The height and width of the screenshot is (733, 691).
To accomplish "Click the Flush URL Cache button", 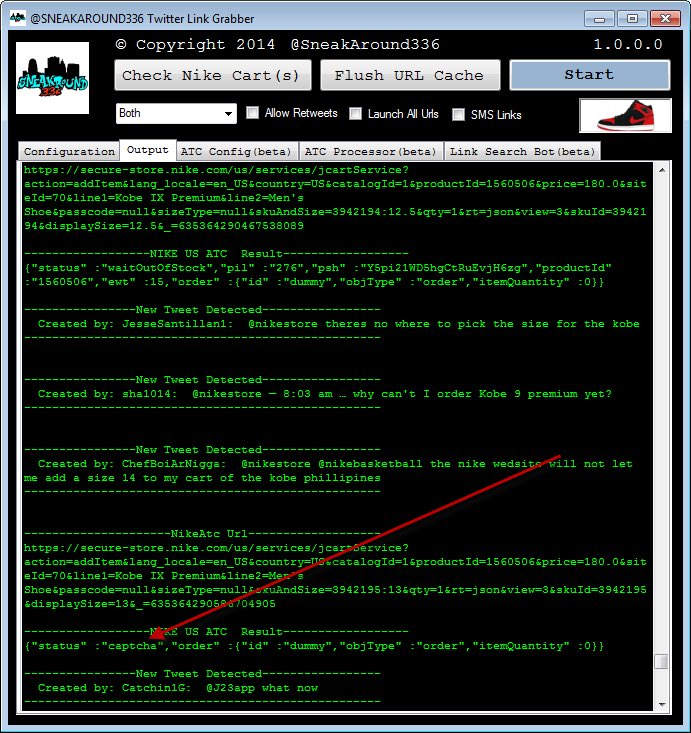I will click(410, 75).
